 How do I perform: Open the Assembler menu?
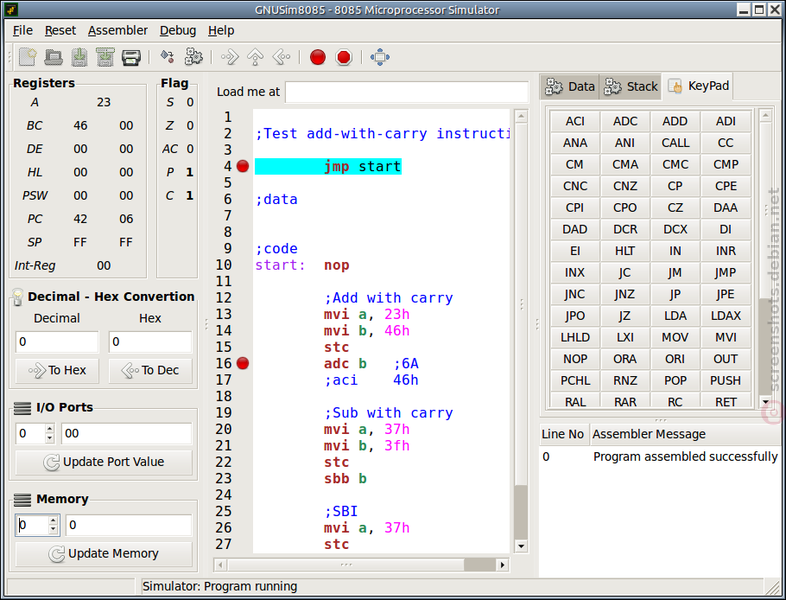[118, 31]
